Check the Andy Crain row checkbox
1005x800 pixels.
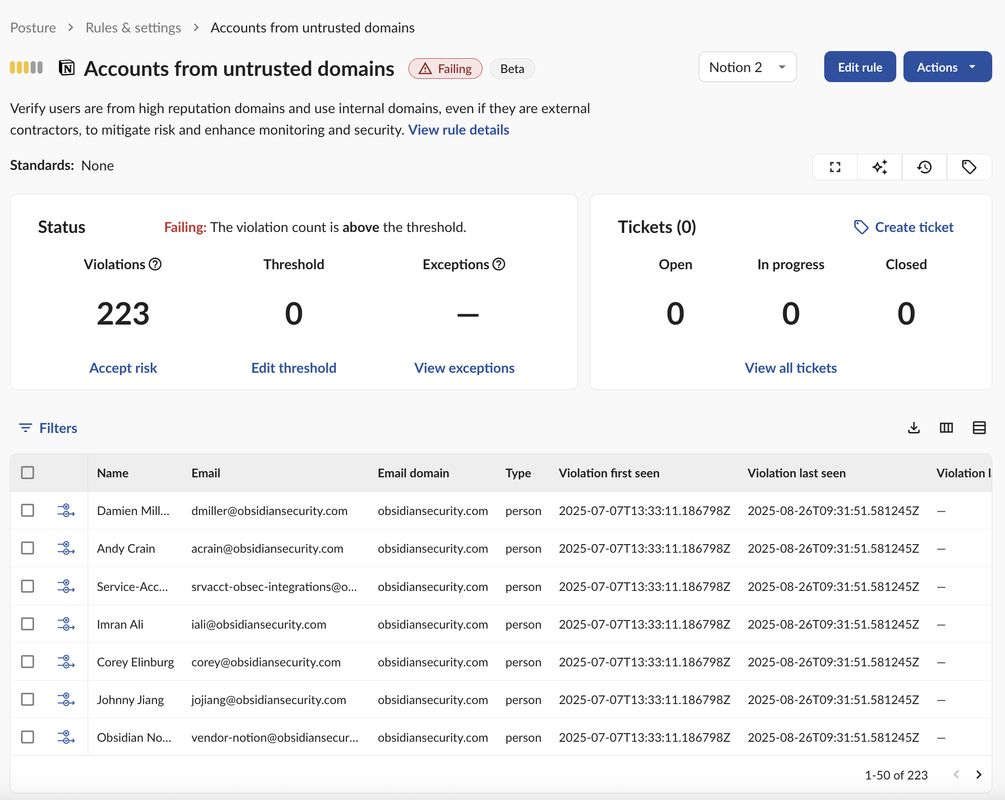tap(28, 548)
